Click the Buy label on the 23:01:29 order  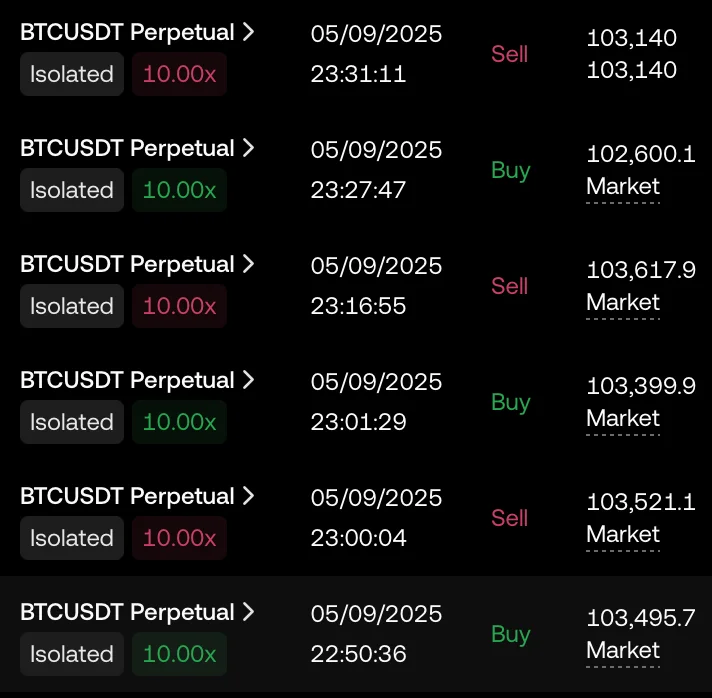coord(510,402)
